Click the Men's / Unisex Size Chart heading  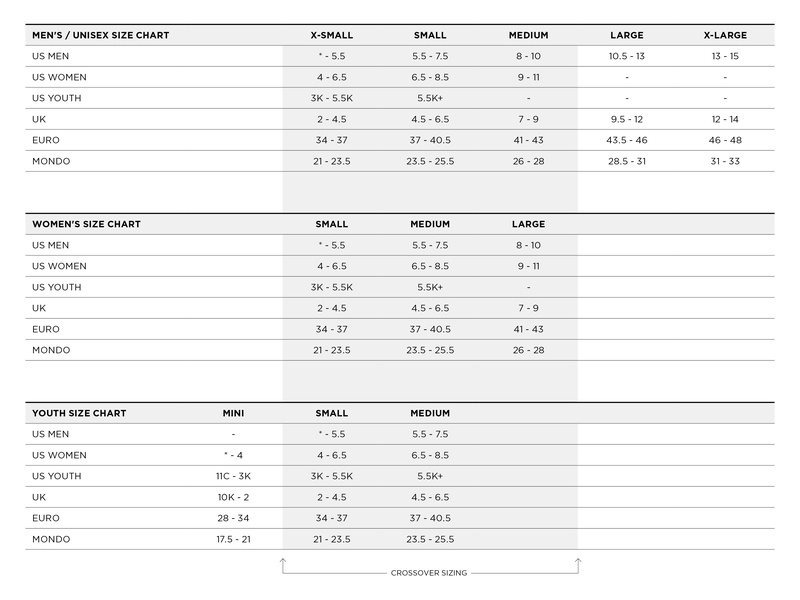click(x=101, y=35)
